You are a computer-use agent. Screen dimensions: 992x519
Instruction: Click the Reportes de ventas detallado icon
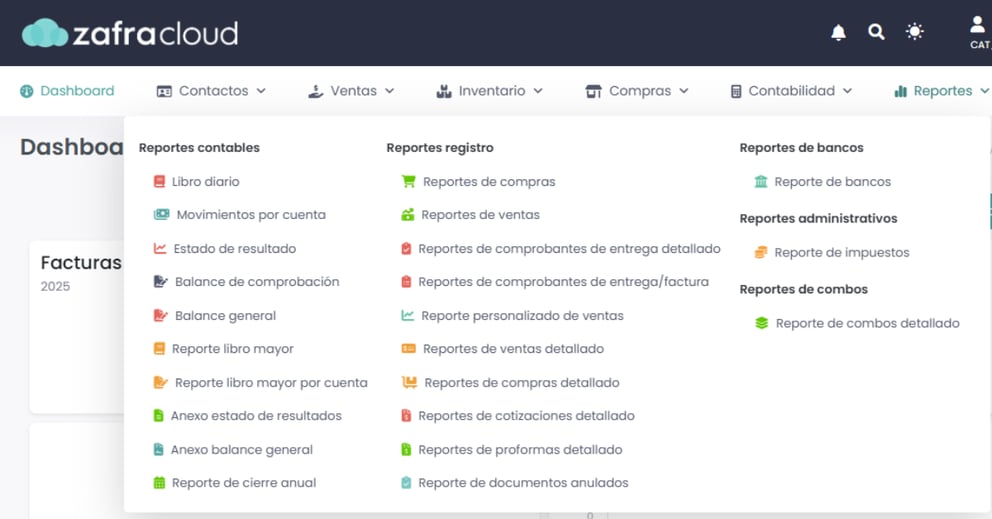point(409,349)
